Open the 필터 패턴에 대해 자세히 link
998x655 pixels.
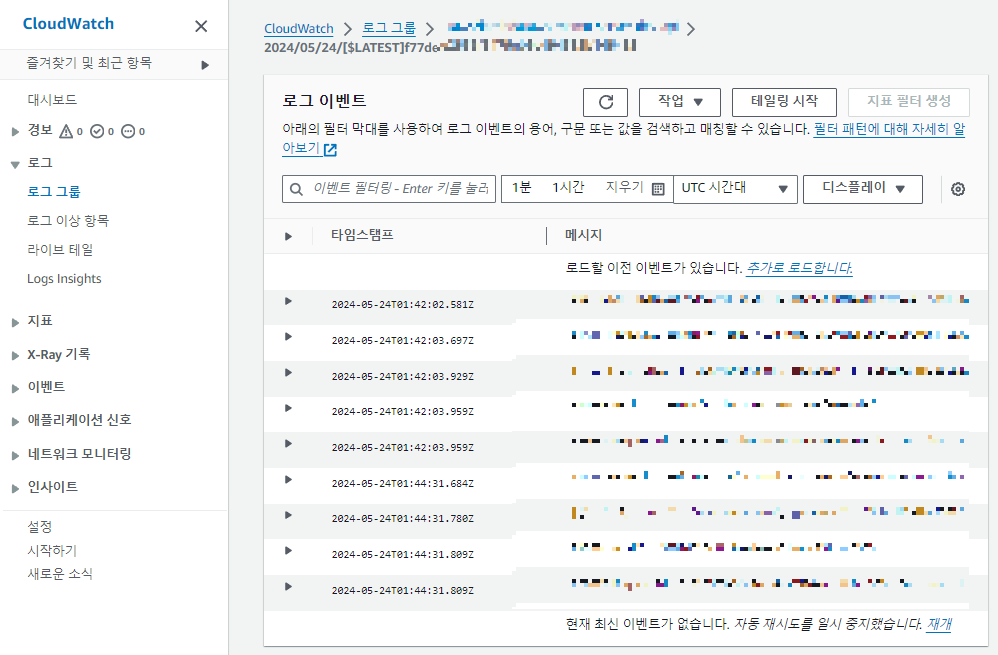point(889,129)
